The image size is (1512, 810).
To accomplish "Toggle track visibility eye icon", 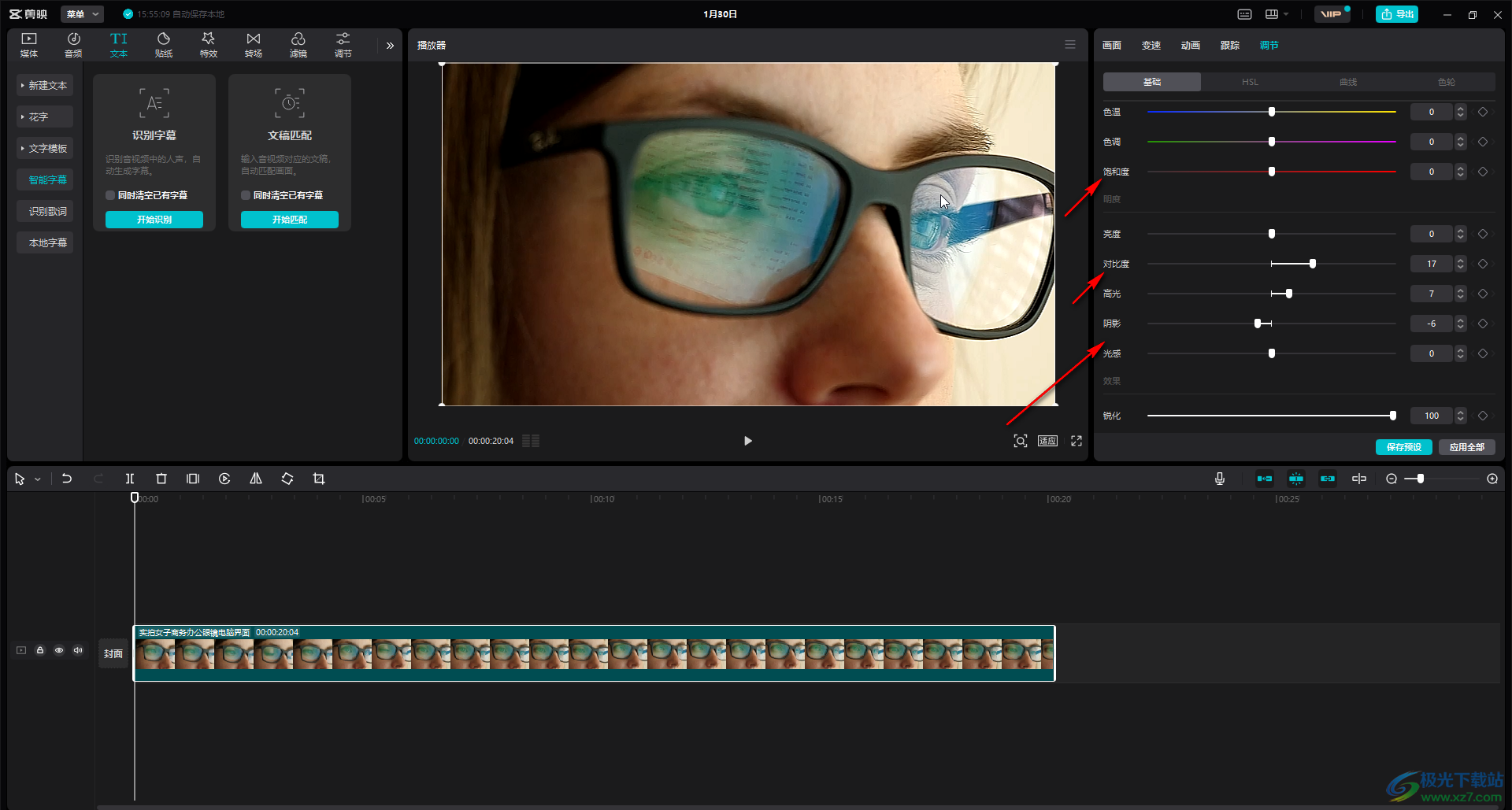I will point(59,650).
